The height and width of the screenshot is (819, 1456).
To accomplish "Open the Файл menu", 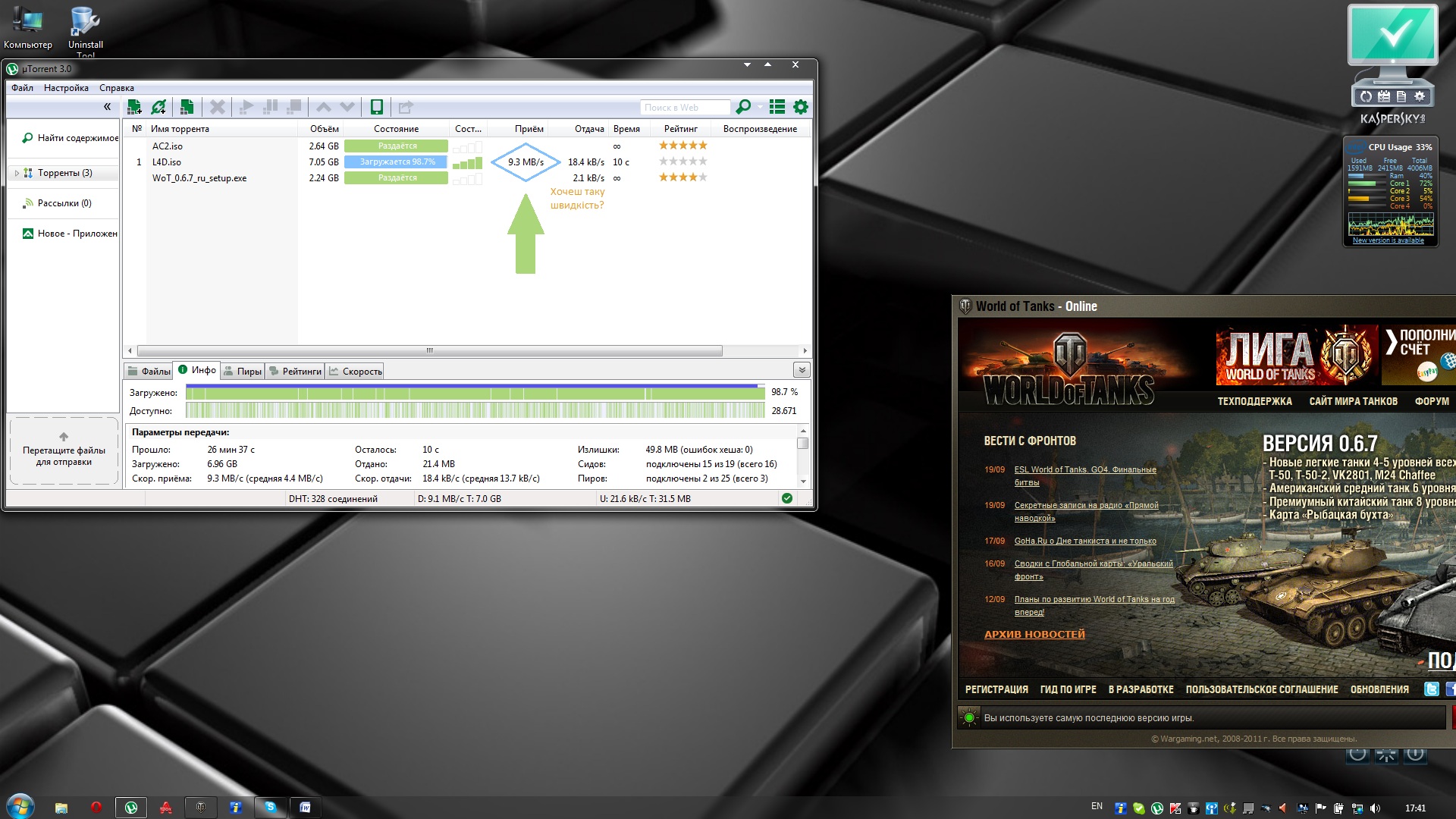I will (22, 88).
